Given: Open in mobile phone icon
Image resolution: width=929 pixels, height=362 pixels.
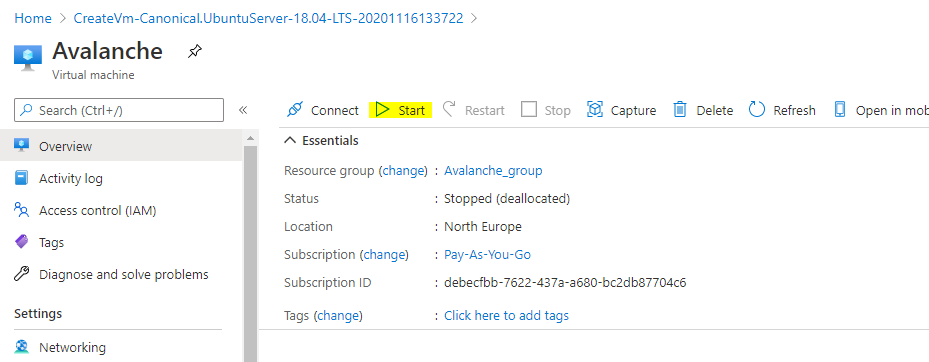Looking at the screenshot, I should pos(840,110).
